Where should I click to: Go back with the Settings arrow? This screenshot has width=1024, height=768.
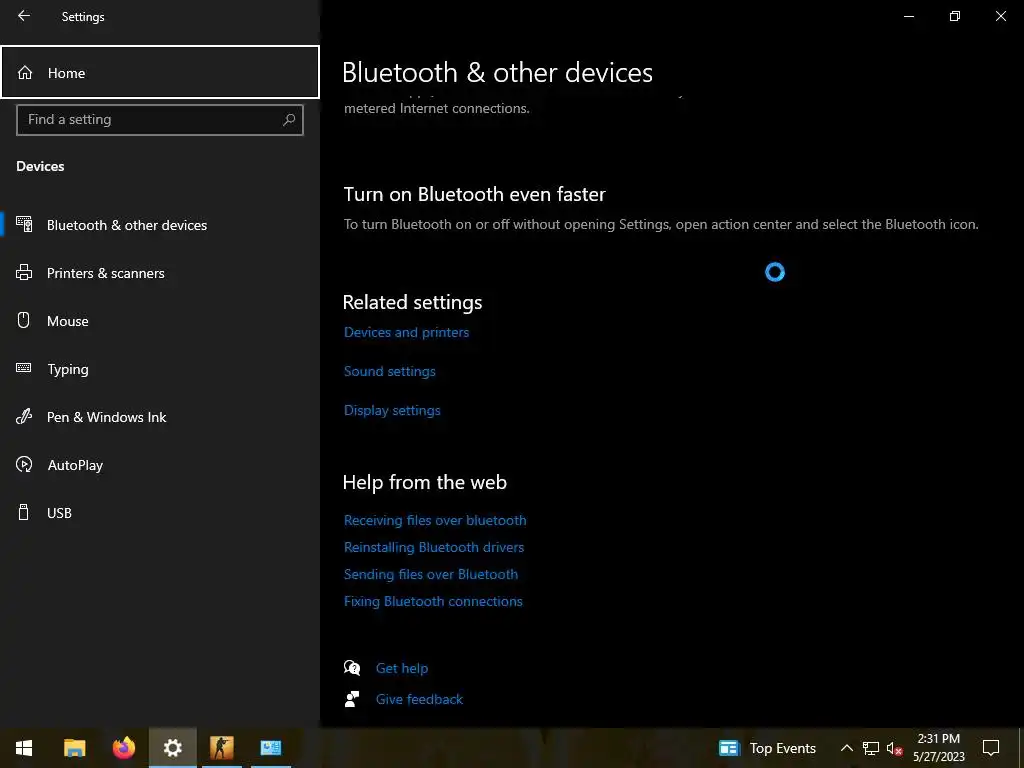24,16
